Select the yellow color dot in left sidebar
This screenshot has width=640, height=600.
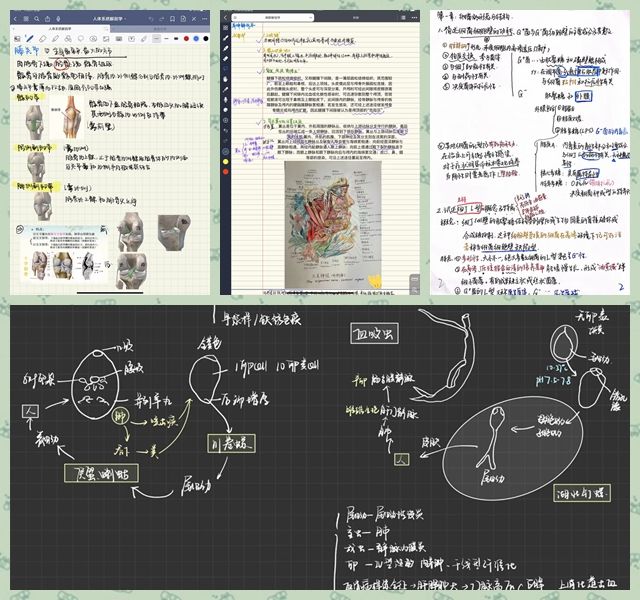pos(225,161)
